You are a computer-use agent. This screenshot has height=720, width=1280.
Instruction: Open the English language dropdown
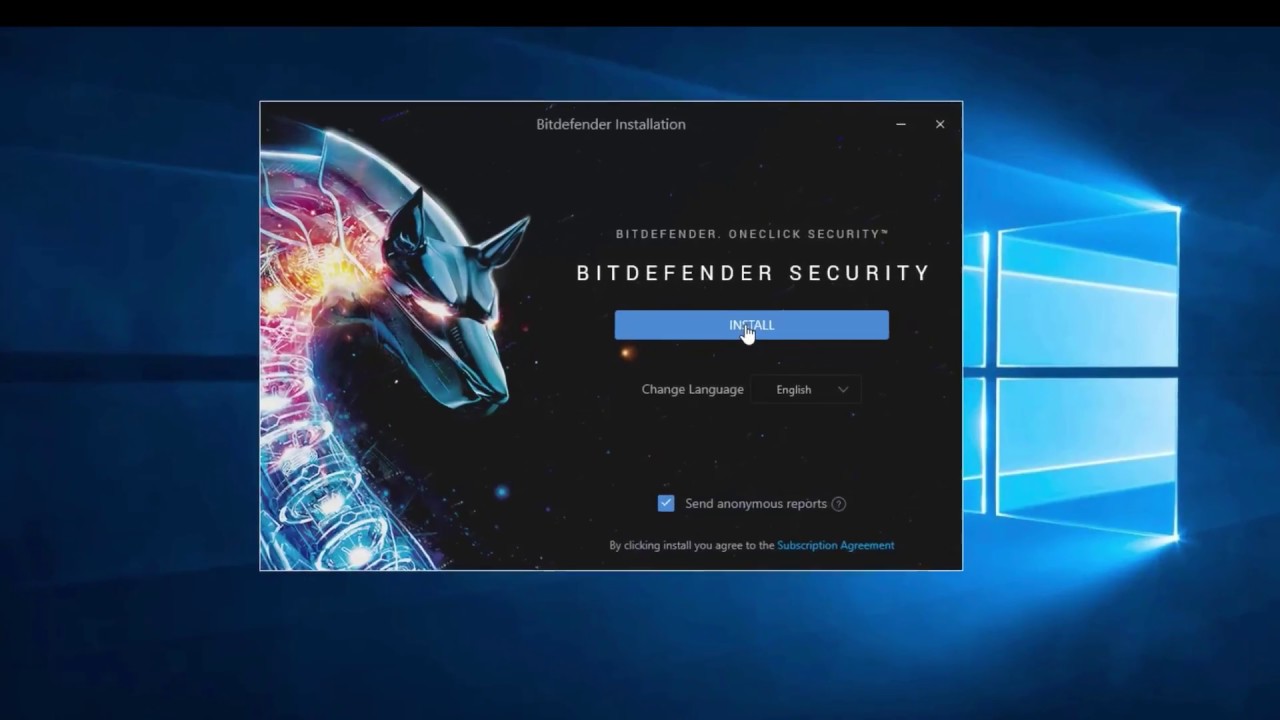(806, 390)
